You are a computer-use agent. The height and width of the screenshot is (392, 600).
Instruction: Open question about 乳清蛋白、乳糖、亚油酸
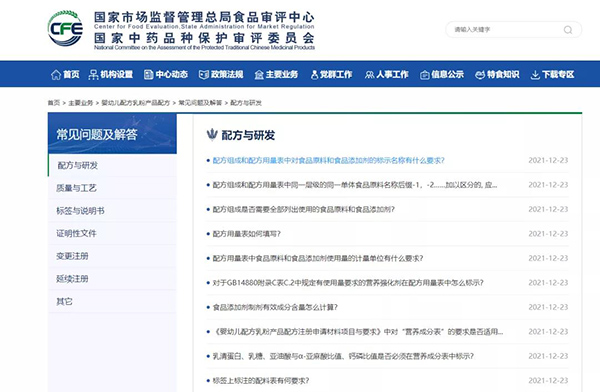pos(343,356)
